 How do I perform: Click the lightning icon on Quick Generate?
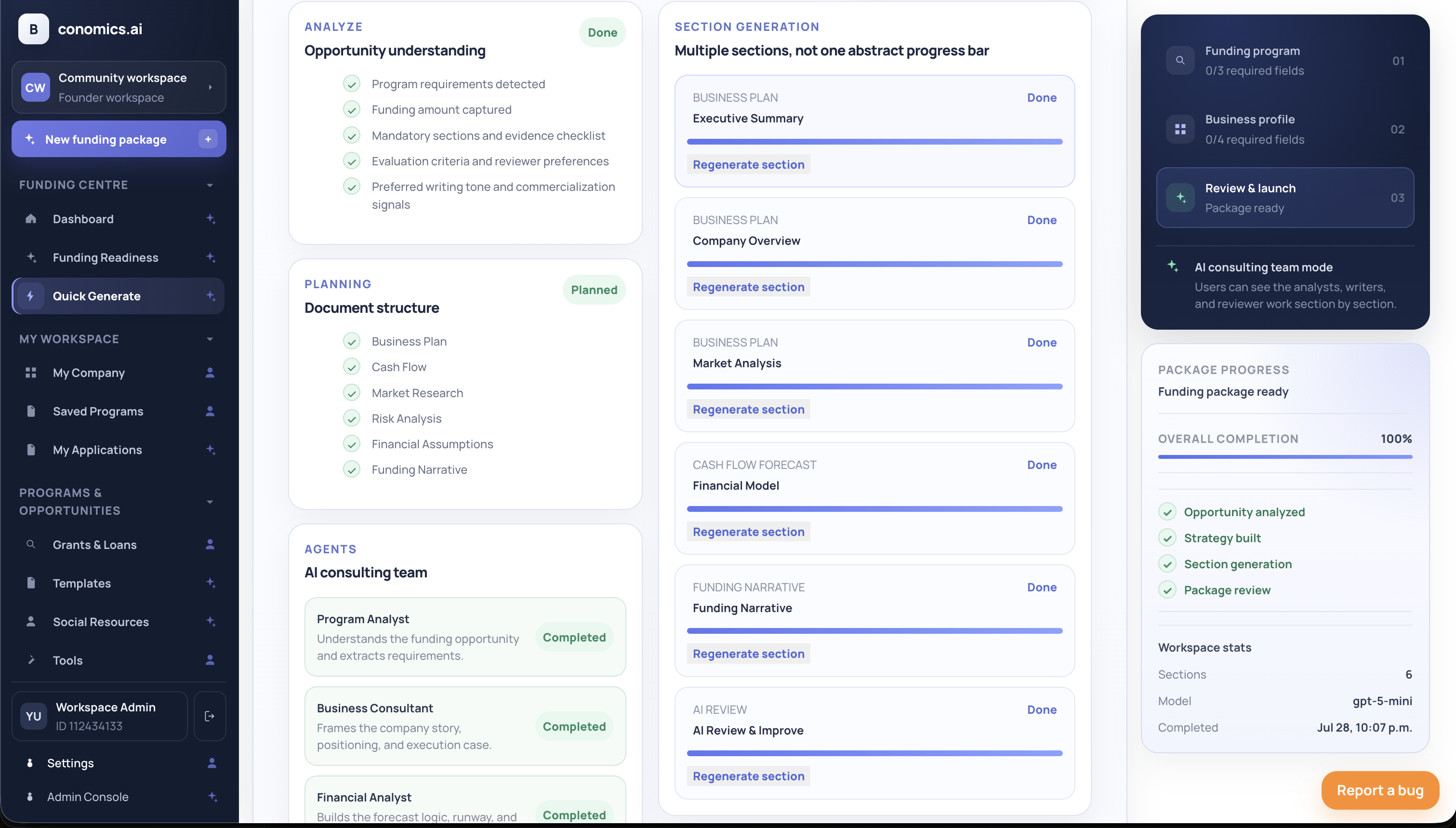point(31,296)
